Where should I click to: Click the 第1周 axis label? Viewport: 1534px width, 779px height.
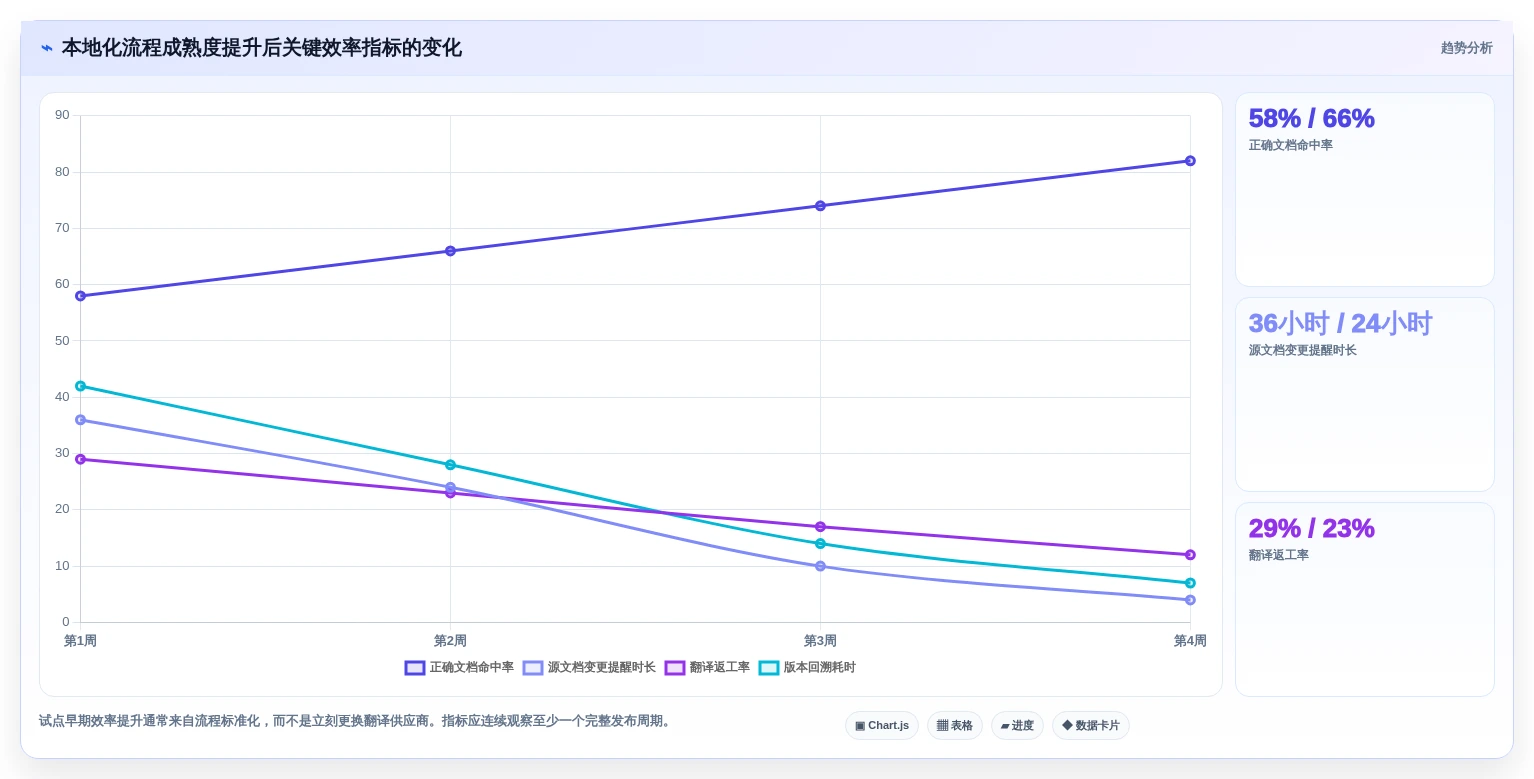click(80, 641)
